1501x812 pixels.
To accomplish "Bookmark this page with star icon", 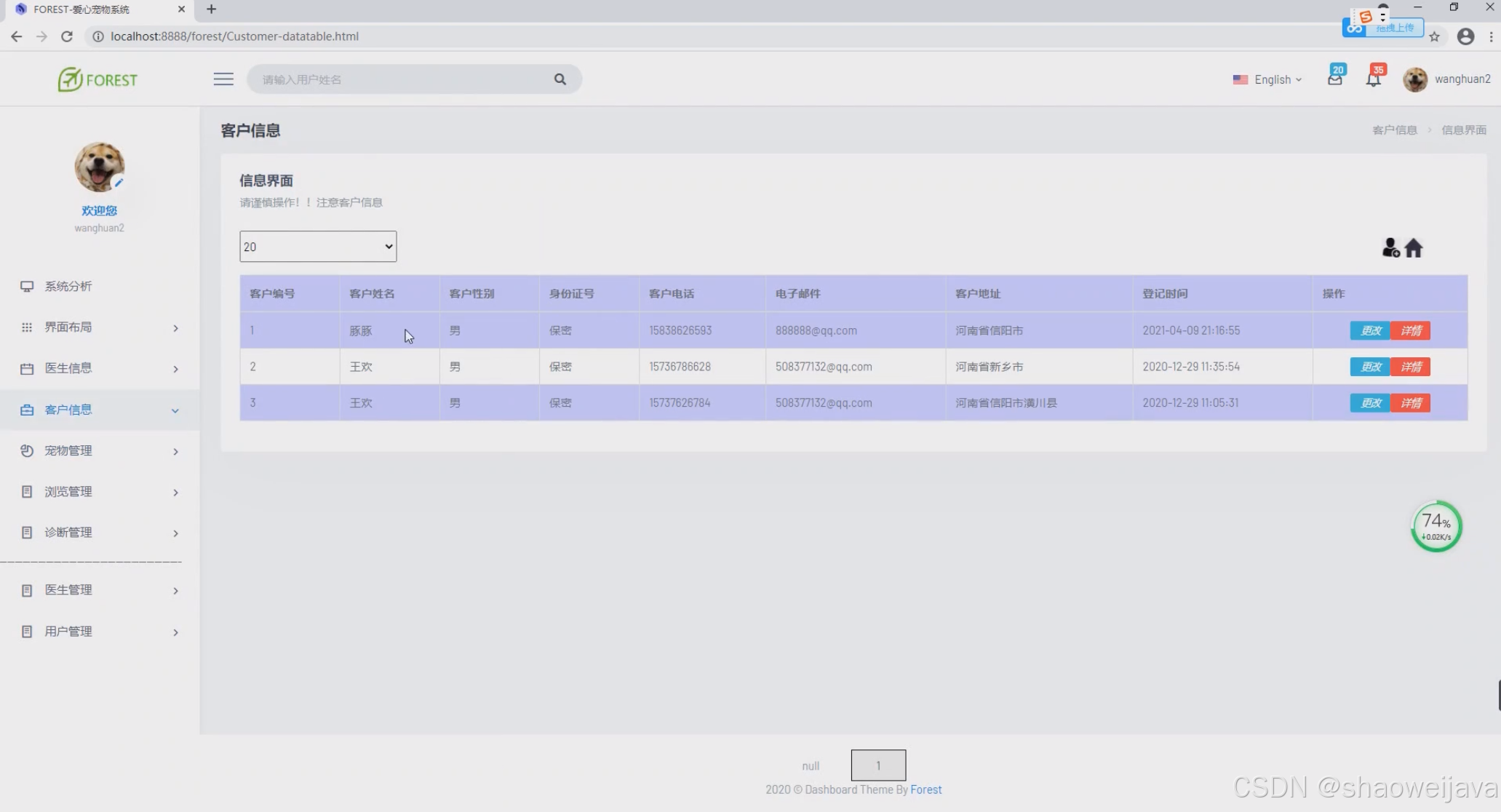I will tap(1434, 36).
